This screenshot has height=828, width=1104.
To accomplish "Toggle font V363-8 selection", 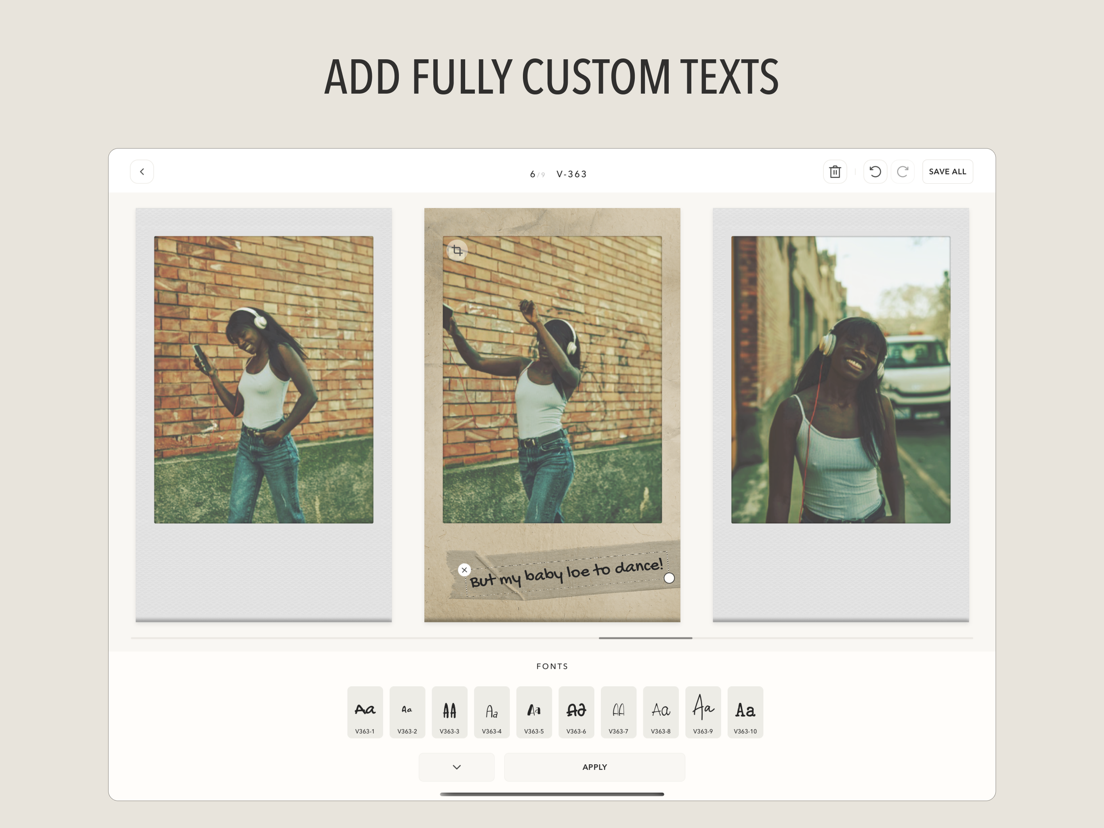I will pos(660,711).
